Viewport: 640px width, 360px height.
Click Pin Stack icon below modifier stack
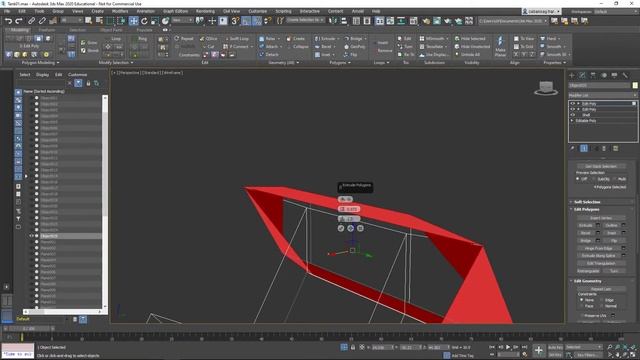pyautogui.click(x=572, y=149)
